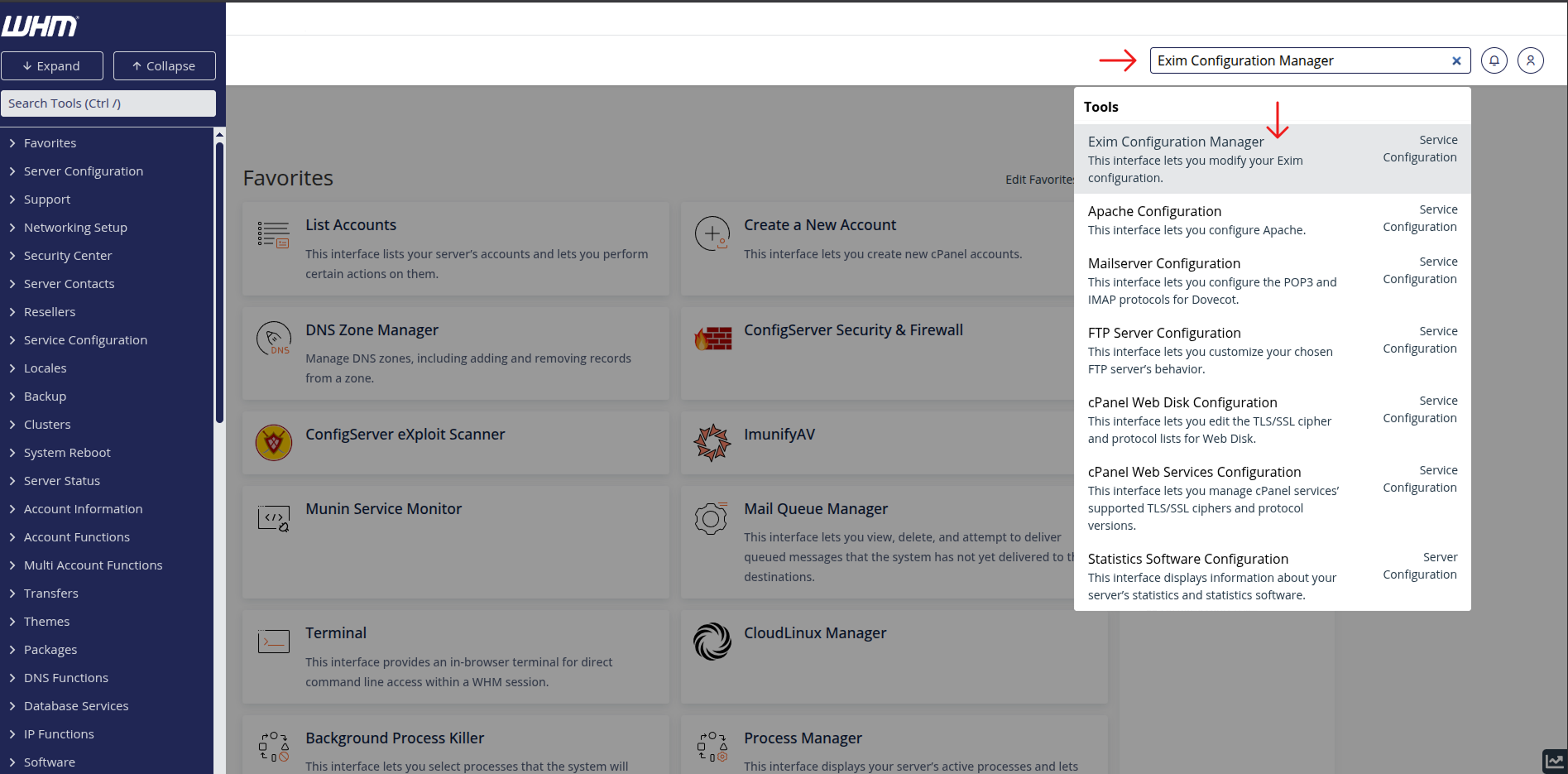Click the sidebar scrollbar thumb
This screenshot has height=774, width=1568.
[x=219, y=282]
